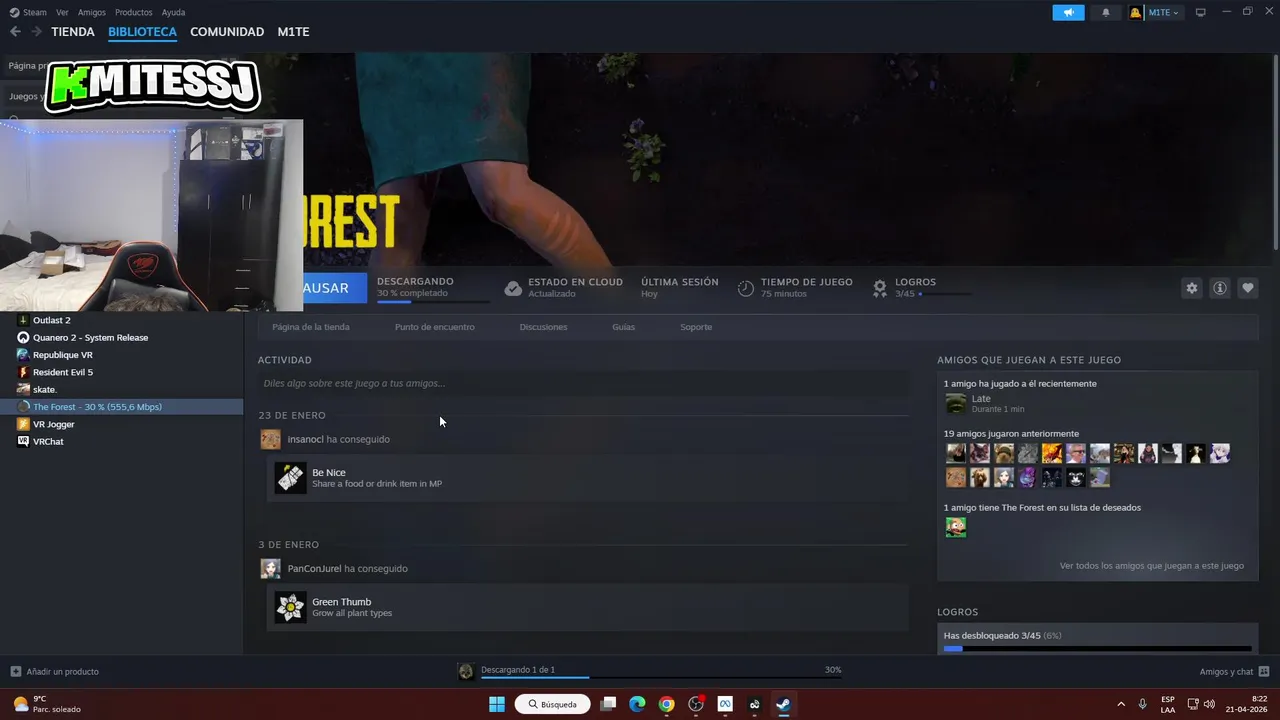Open Google Chrome from taskbar

666,704
